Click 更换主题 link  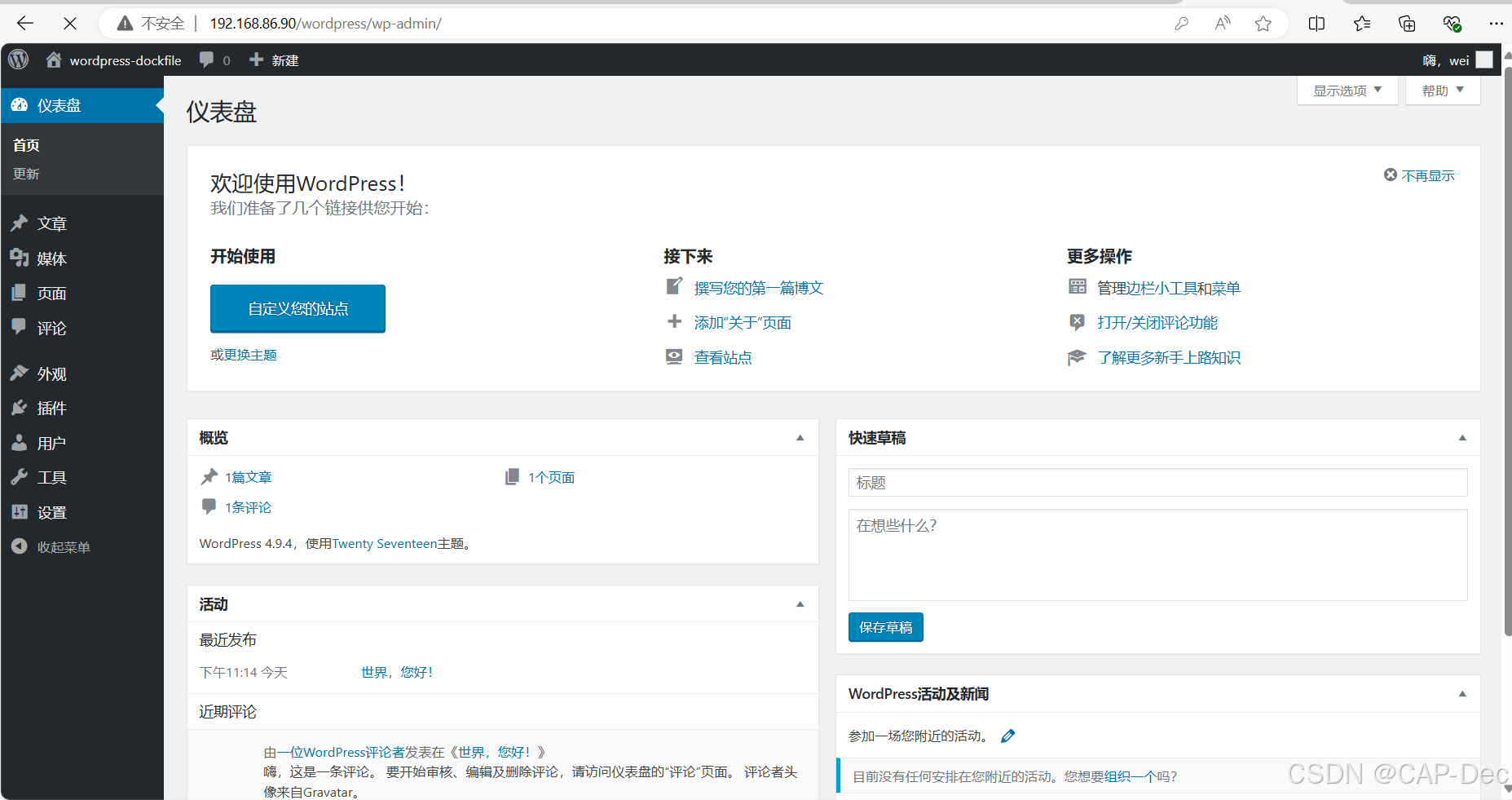[x=250, y=355]
